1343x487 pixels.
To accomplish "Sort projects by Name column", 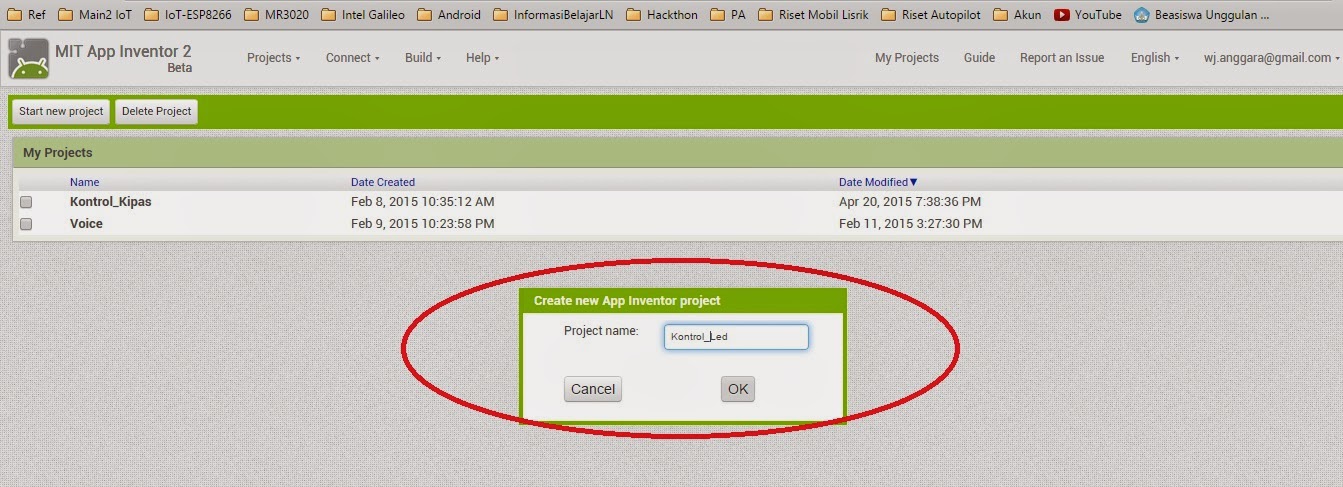I will (85, 182).
